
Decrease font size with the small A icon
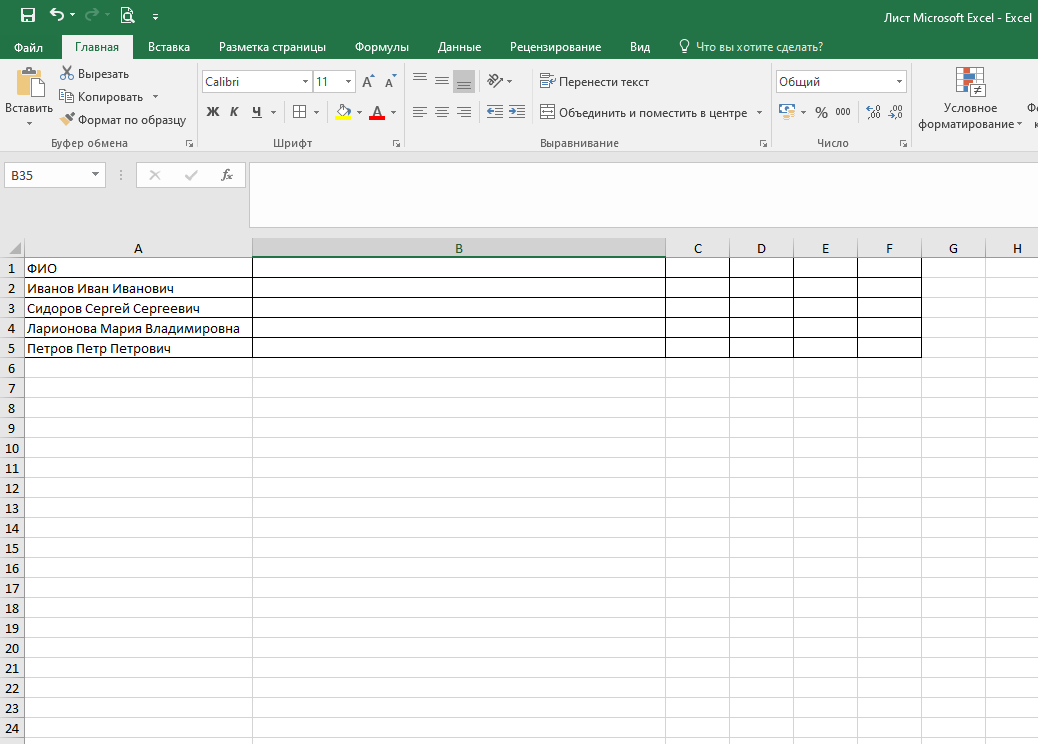[391, 81]
